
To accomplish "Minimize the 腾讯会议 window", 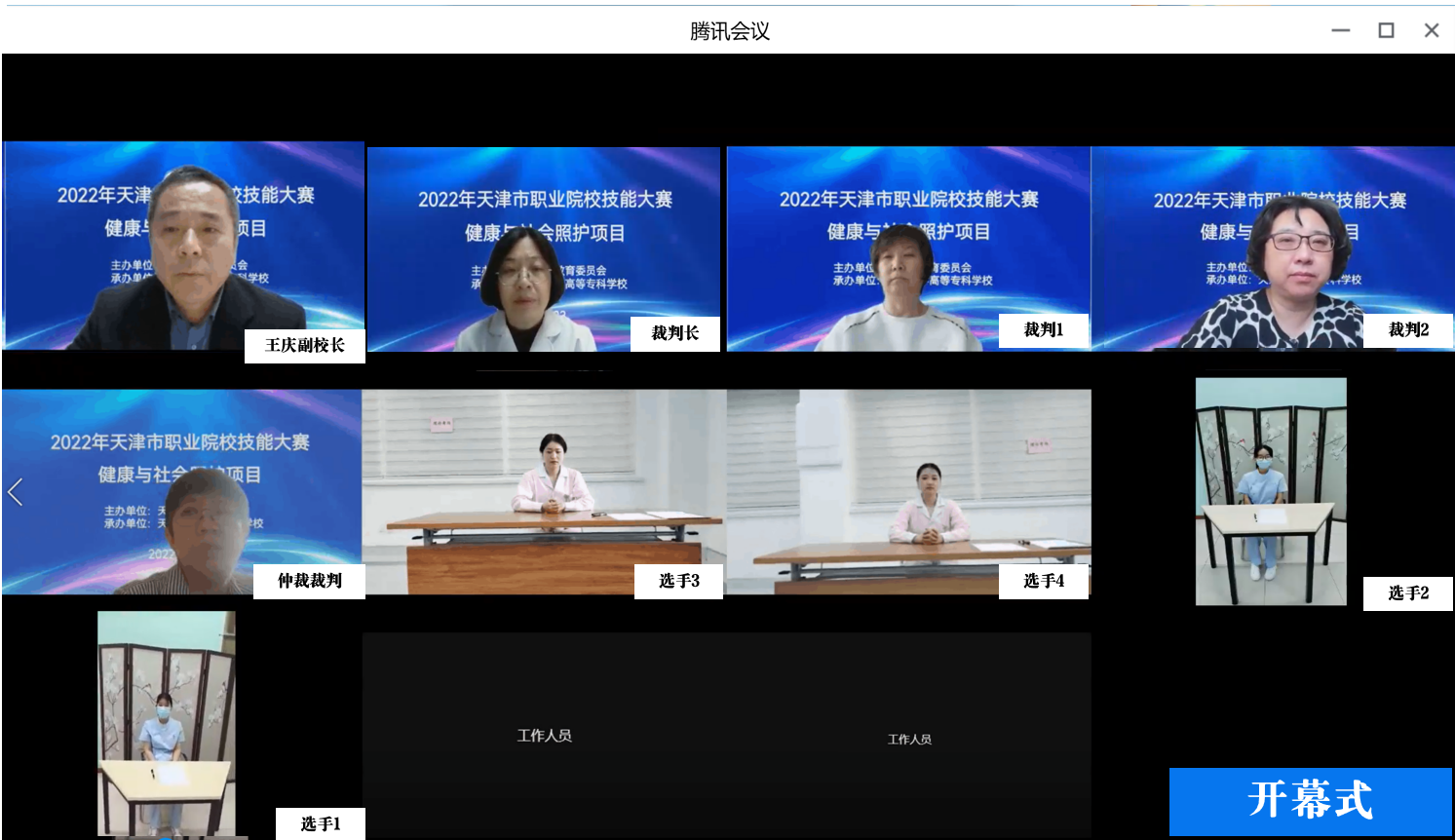I will 1341,30.
